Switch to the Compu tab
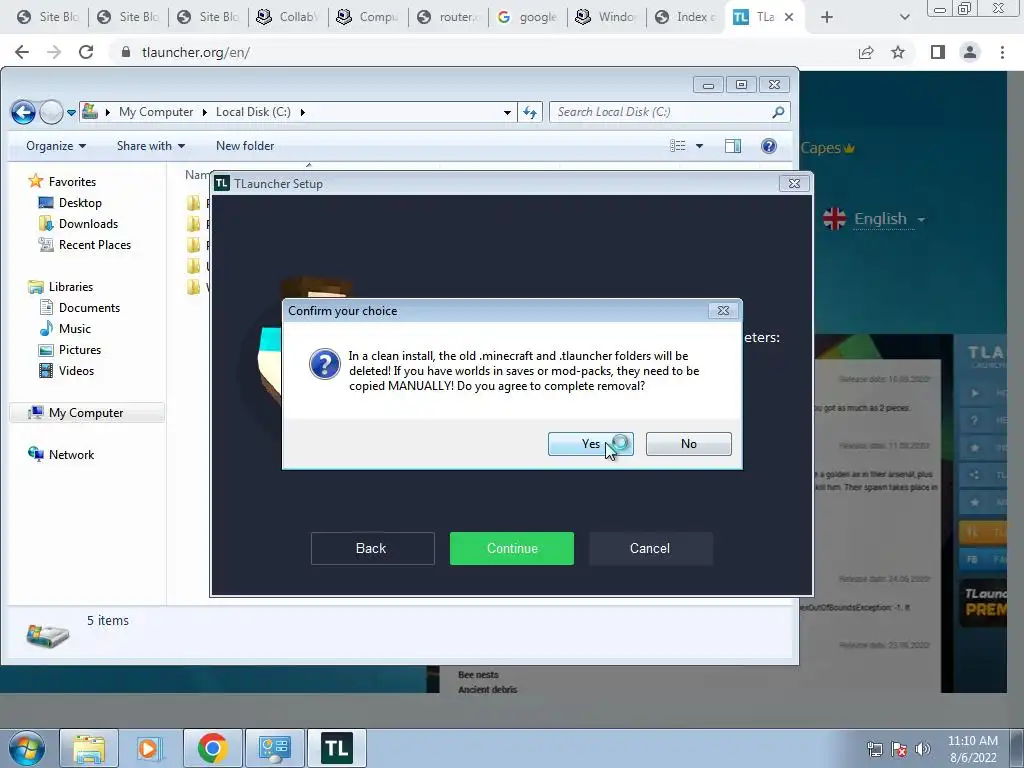This screenshot has width=1024, height=768. tap(368, 17)
